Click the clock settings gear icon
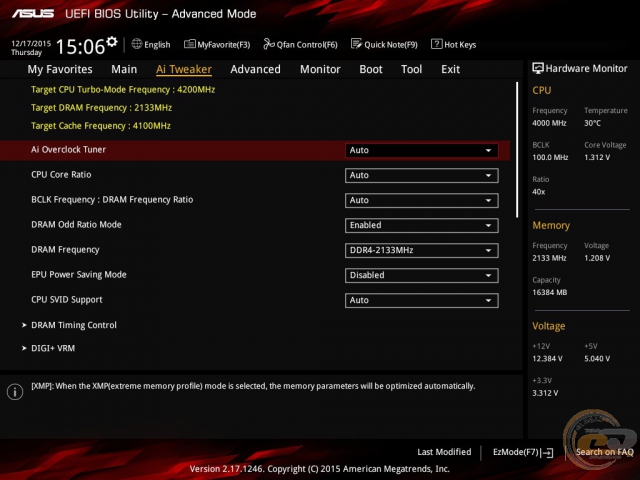Screen dimensions: 640x480 (x=111, y=41)
